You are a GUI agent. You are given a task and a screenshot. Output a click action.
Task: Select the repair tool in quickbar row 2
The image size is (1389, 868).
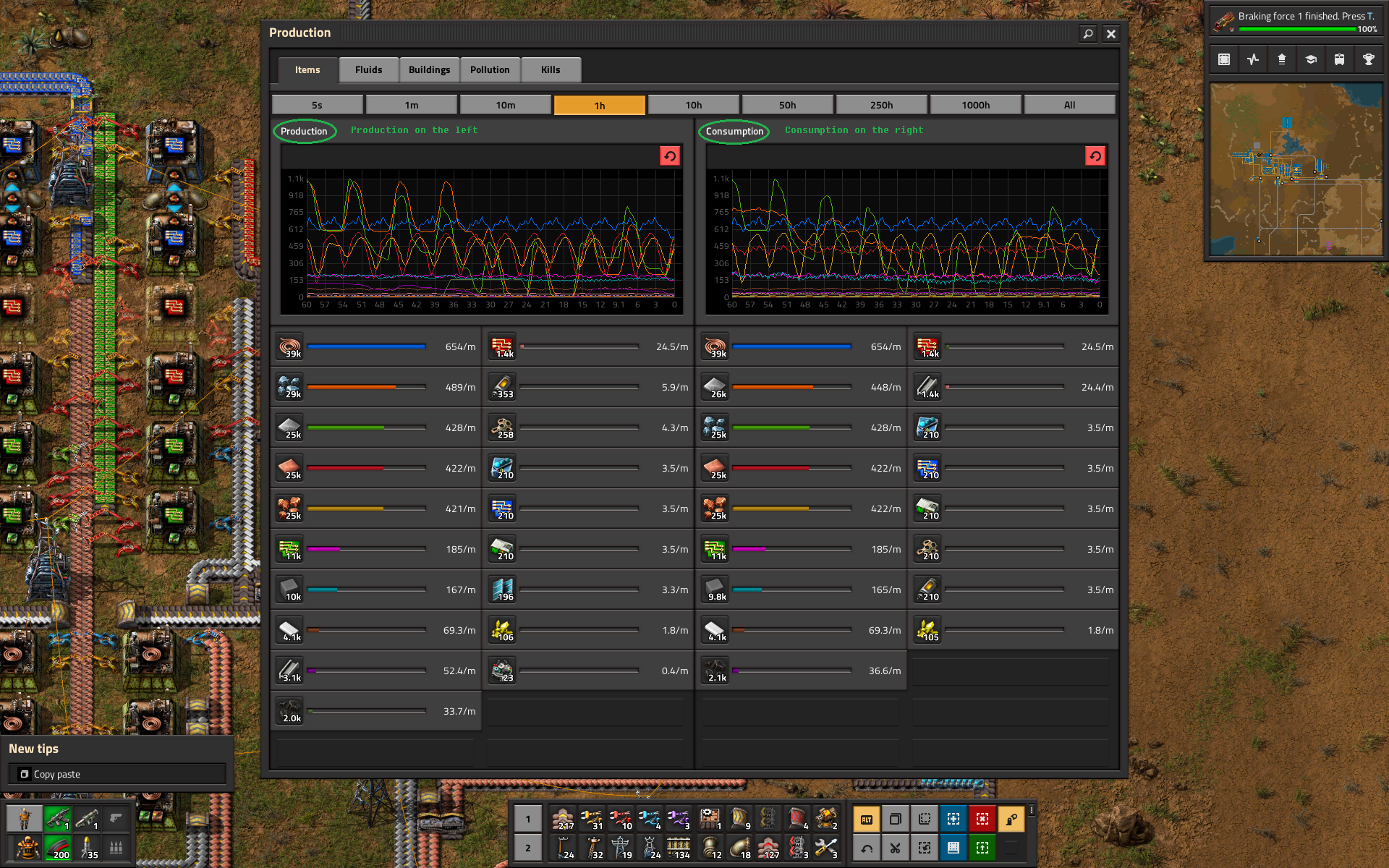click(x=825, y=847)
